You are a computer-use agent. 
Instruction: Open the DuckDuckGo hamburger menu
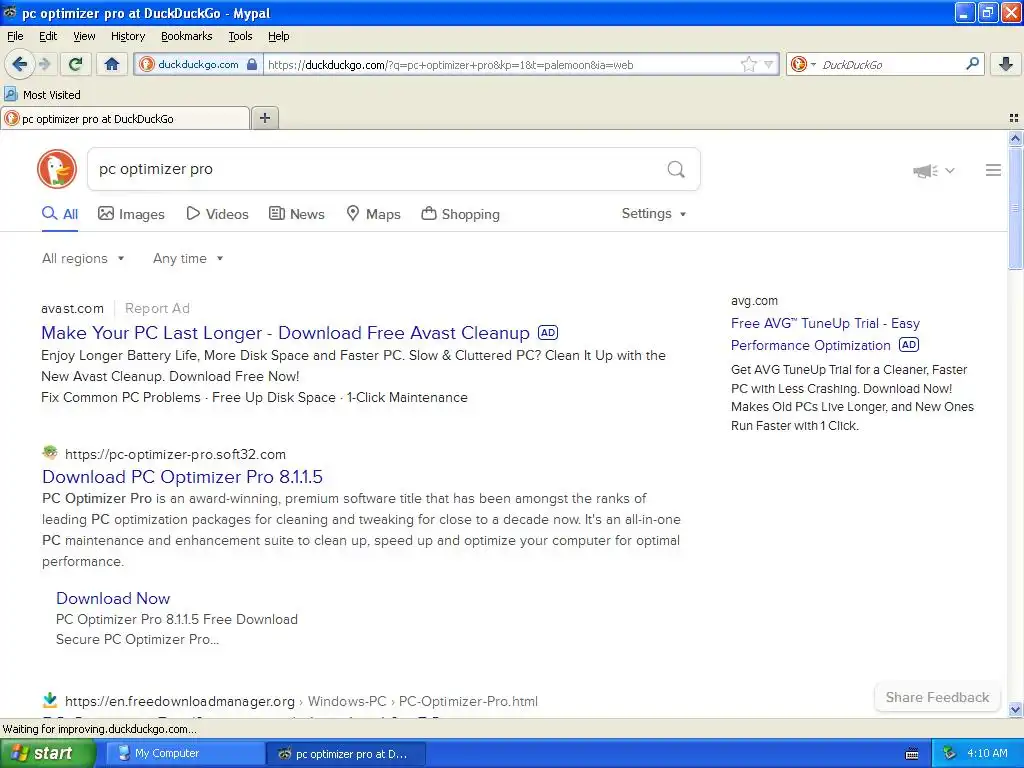tap(993, 170)
